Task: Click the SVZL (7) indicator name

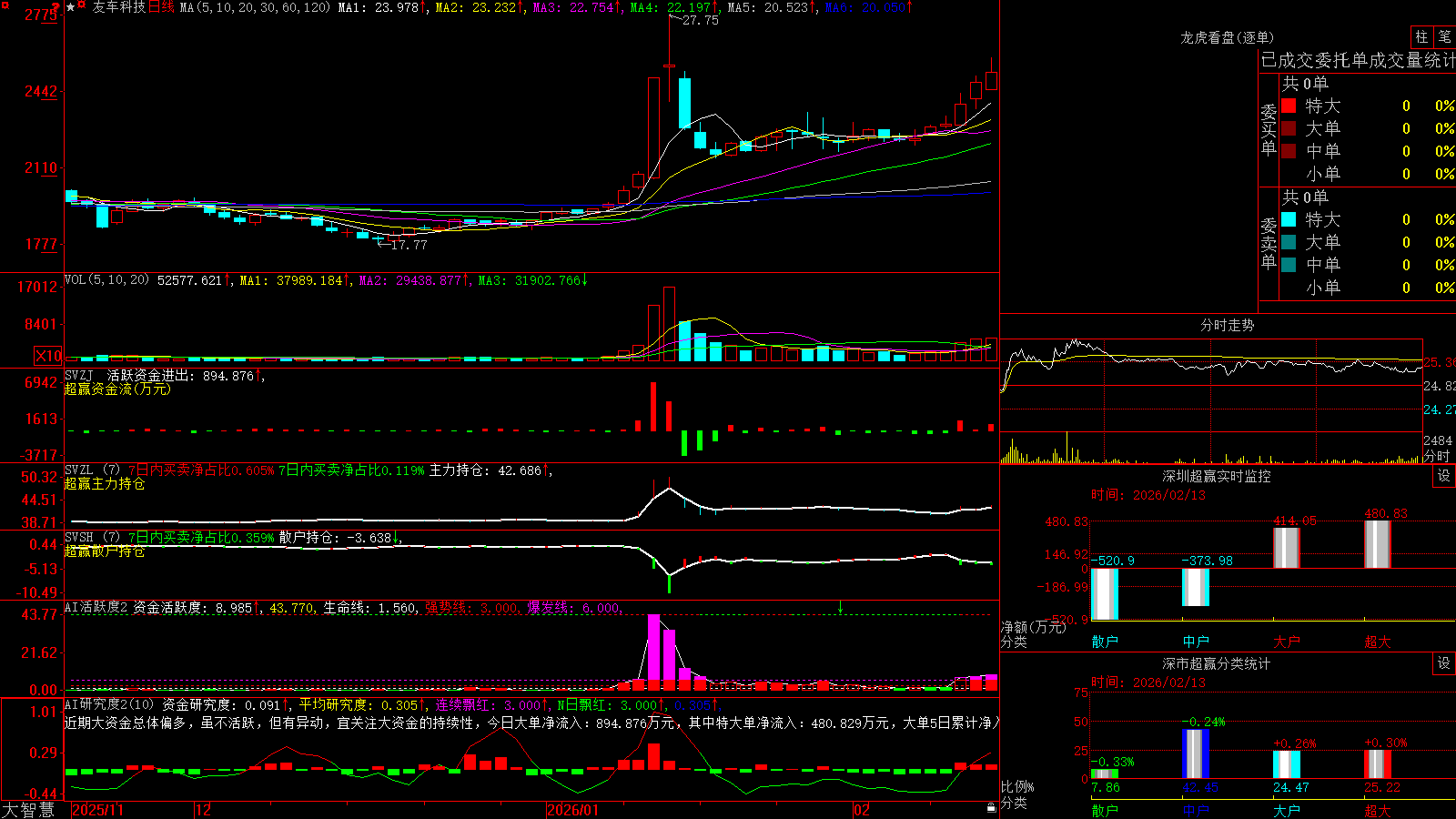Action: [x=92, y=470]
